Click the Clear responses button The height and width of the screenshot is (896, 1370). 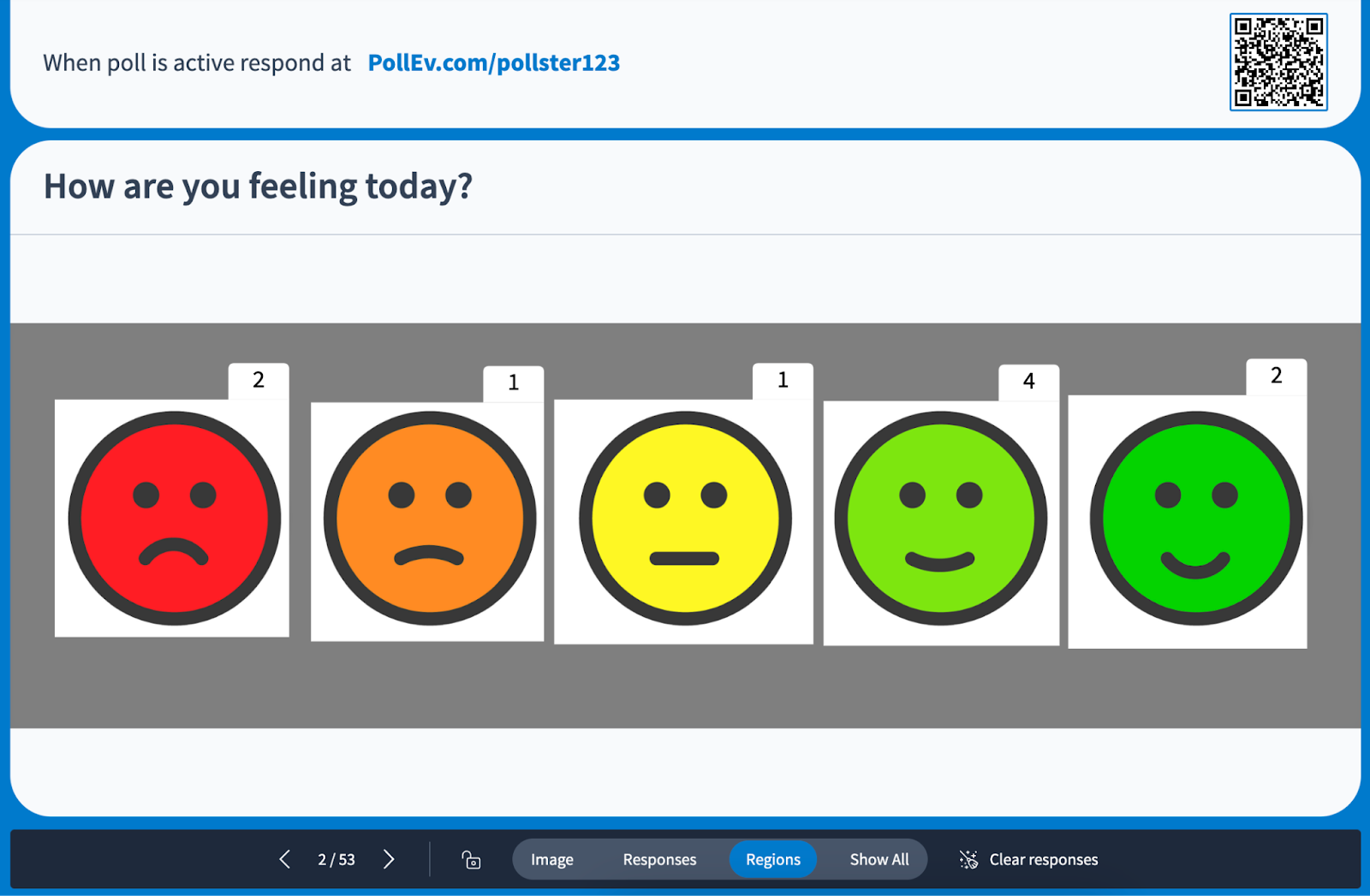pyautogui.click(x=1043, y=859)
